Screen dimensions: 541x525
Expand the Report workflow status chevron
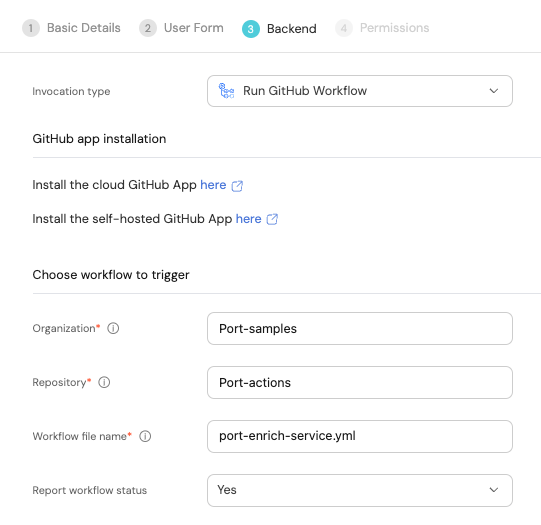point(494,490)
